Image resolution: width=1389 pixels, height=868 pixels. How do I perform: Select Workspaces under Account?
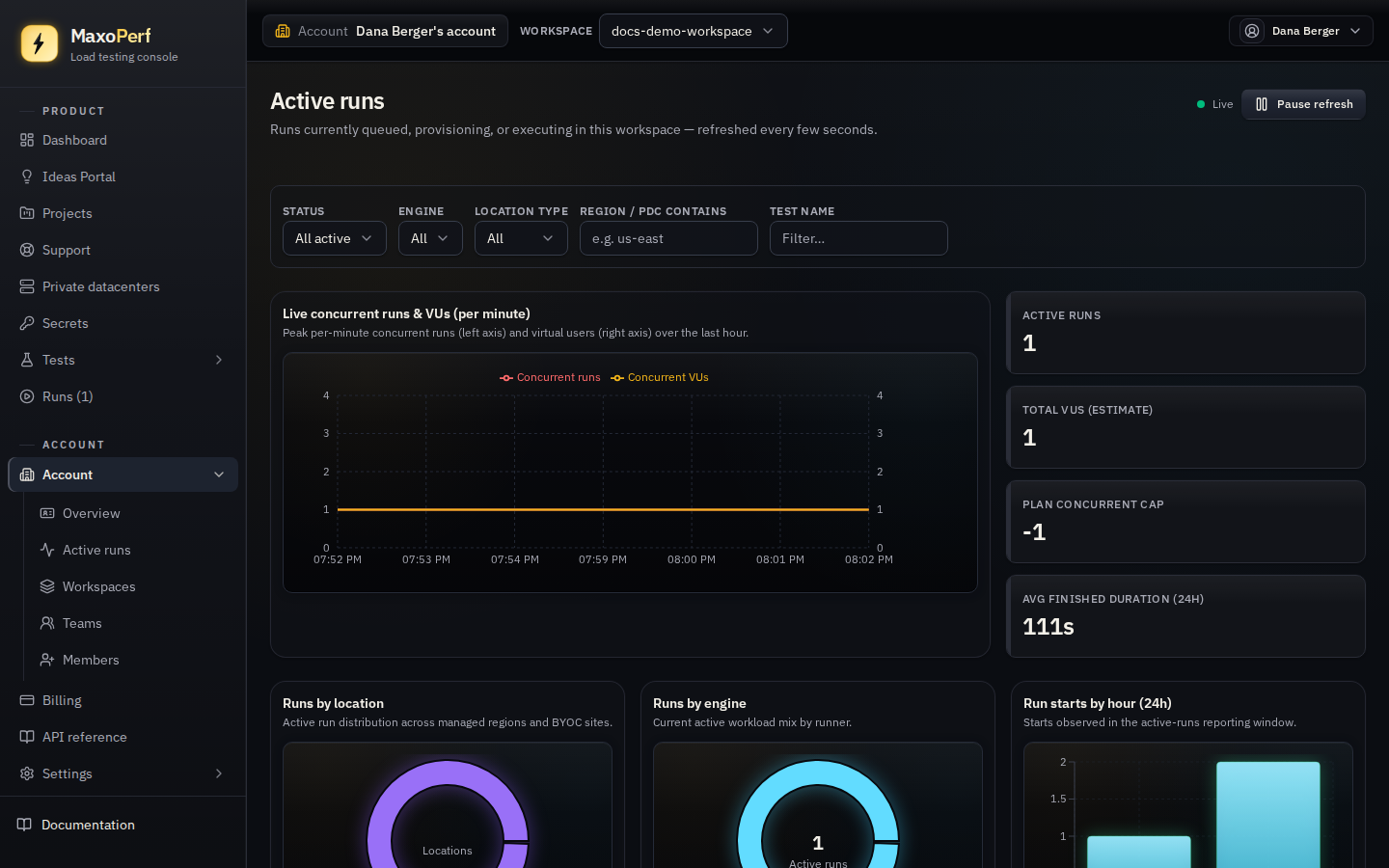132,586
